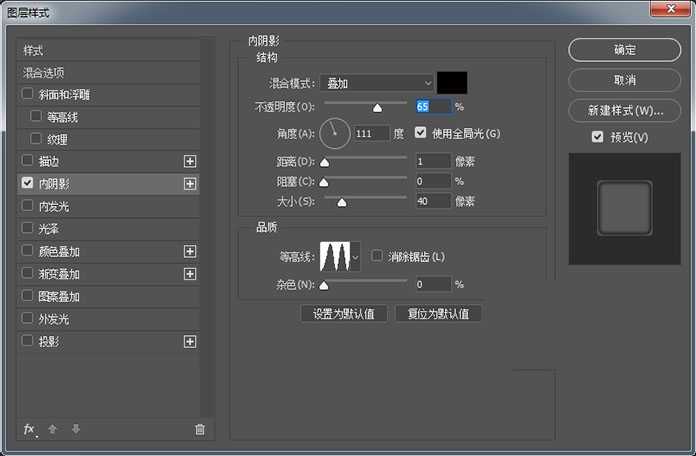Select 外发光 in the styles list

tap(53, 319)
